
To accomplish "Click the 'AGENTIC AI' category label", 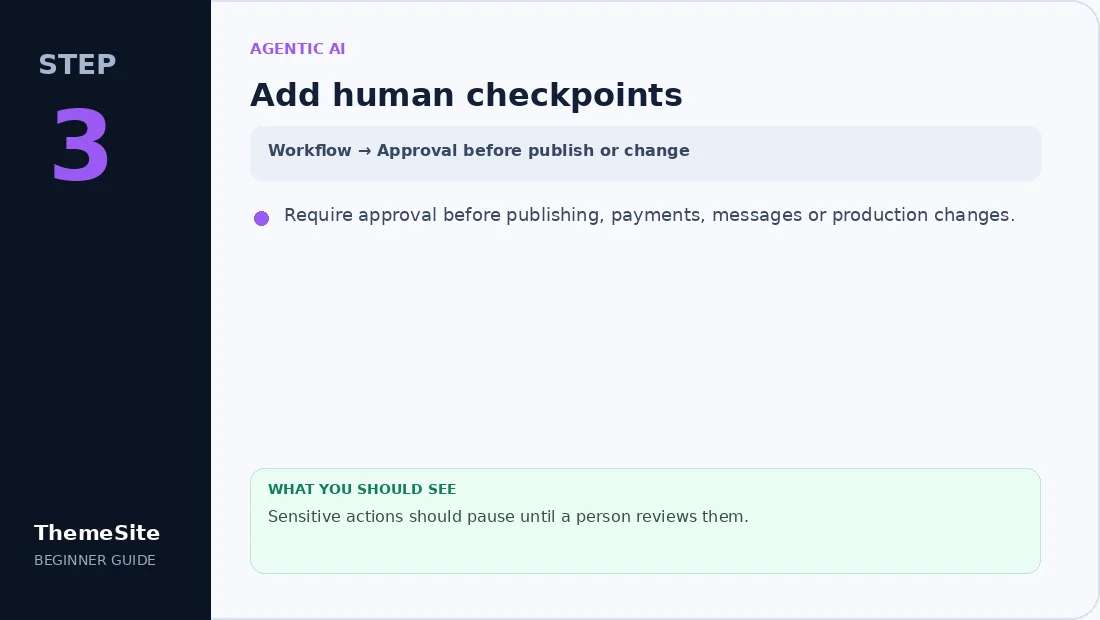I will (297, 49).
